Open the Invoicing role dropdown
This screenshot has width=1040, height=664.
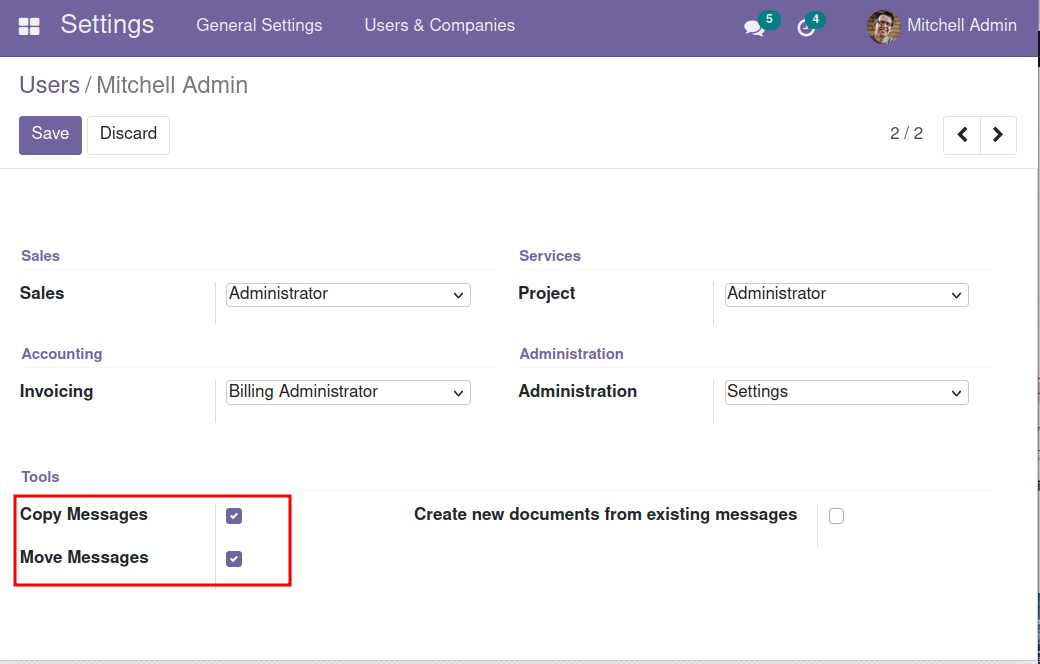coord(348,392)
